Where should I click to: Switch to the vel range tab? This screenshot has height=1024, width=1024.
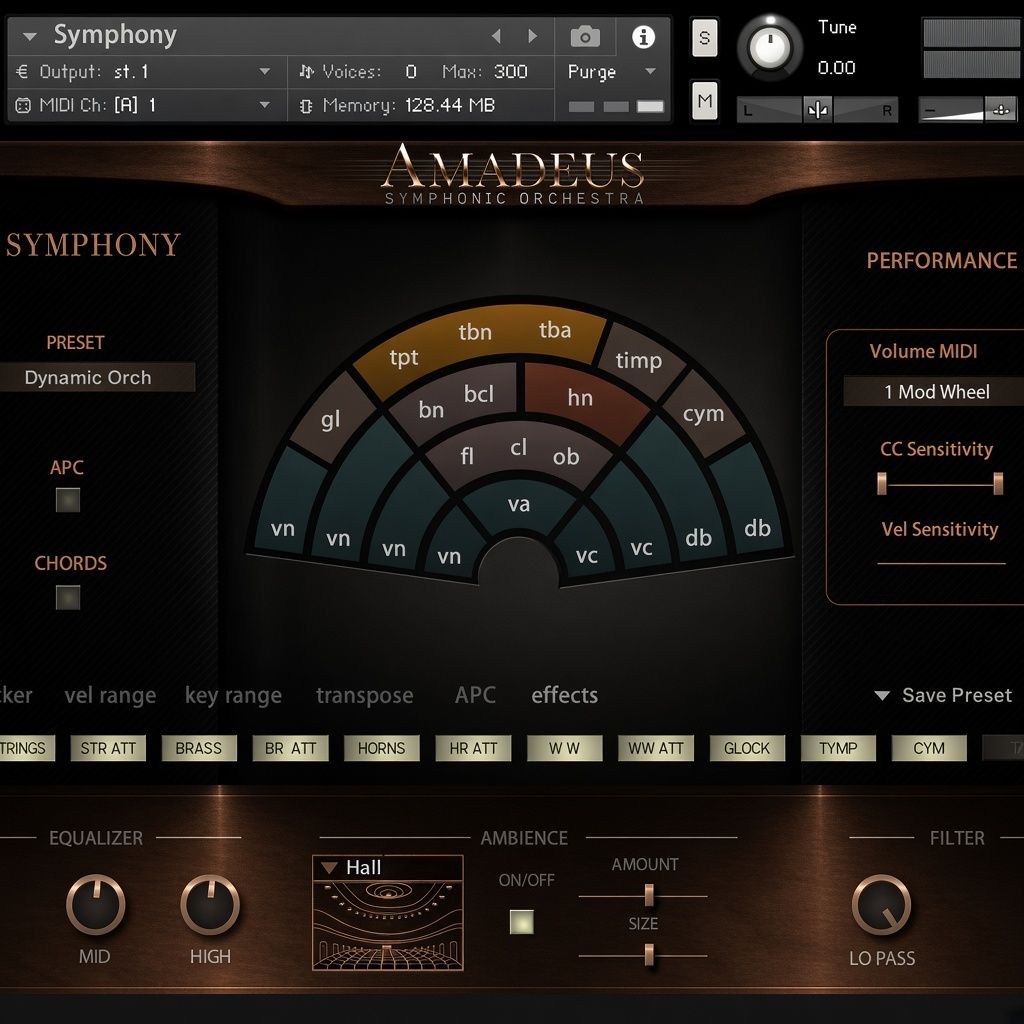[x=110, y=696]
